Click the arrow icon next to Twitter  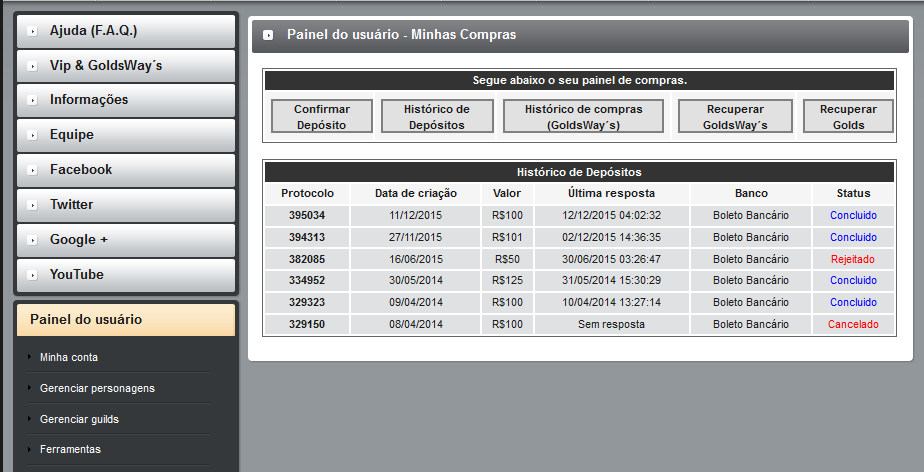point(34,205)
